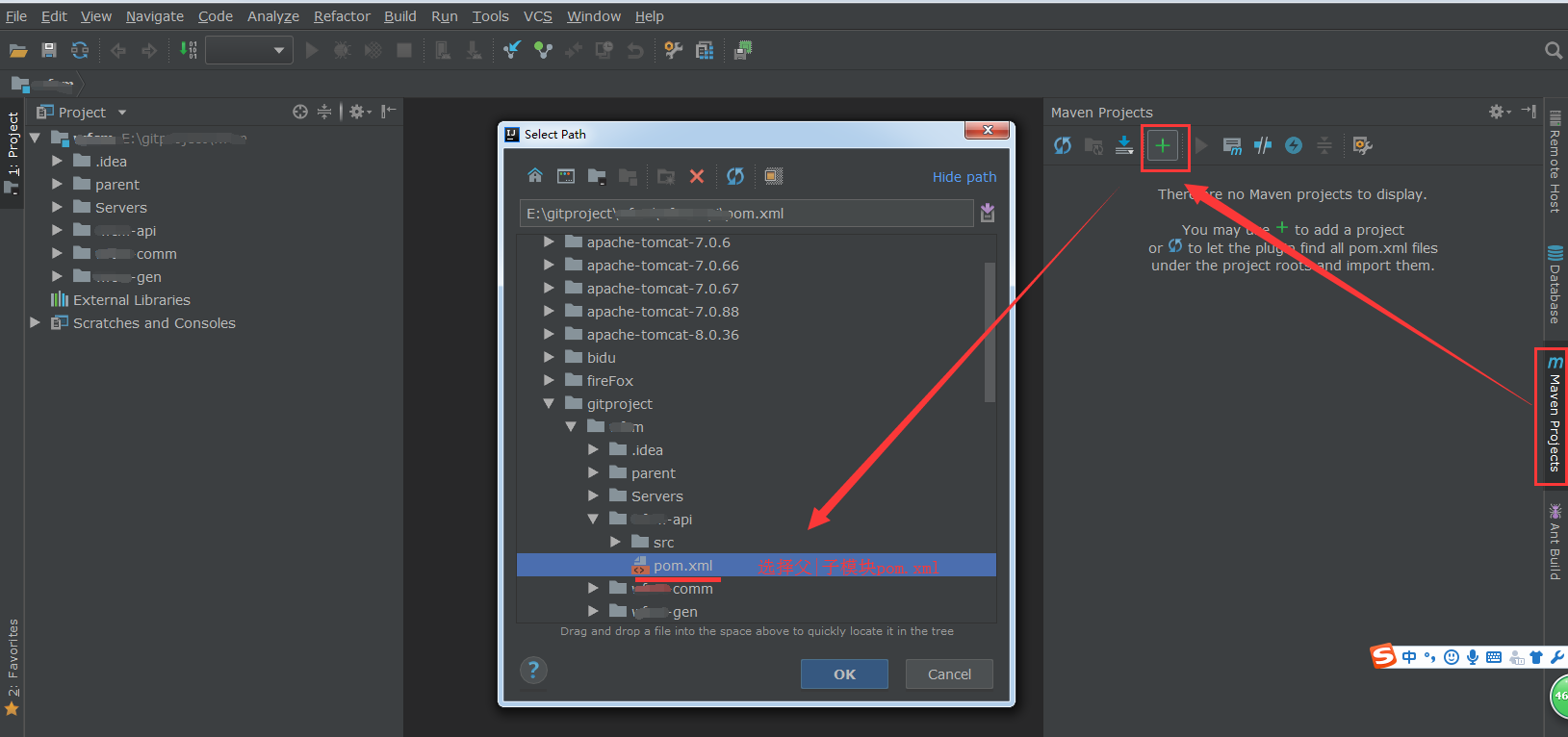This screenshot has width=1568, height=737.
Task: Open Settings via the wrench toolbar icon
Action: point(674,50)
